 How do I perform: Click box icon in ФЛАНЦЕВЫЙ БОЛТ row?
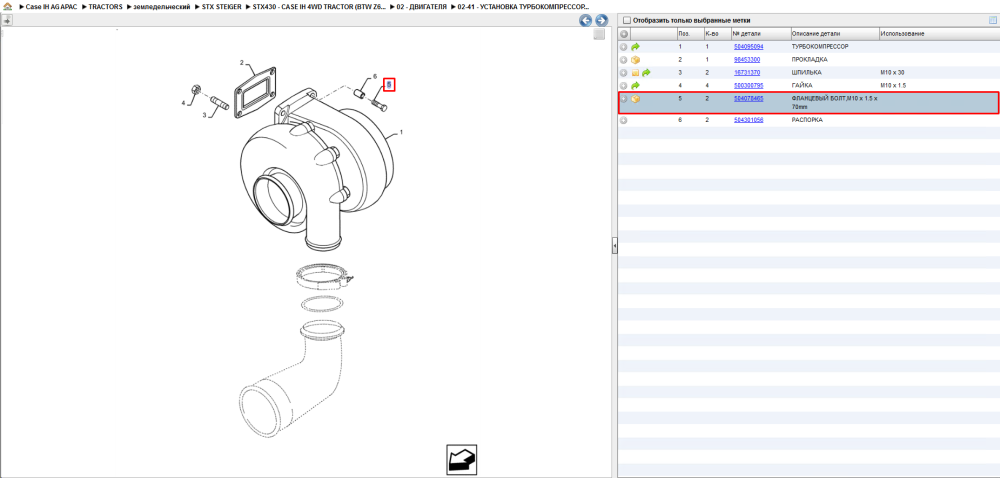pyautogui.click(x=635, y=99)
